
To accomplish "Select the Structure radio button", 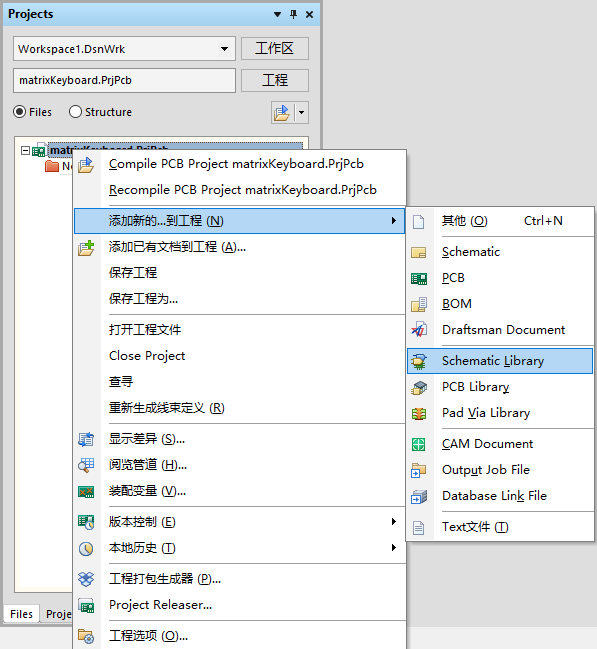I will (x=75, y=112).
